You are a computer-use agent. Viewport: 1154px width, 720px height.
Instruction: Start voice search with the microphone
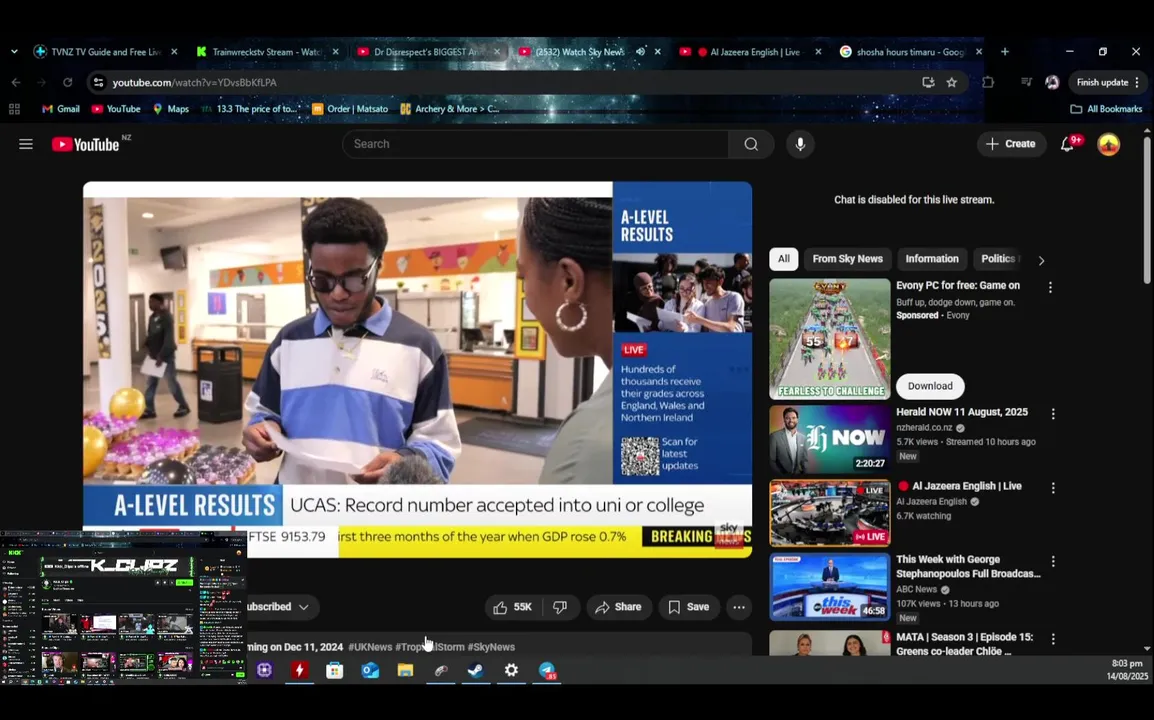click(800, 144)
